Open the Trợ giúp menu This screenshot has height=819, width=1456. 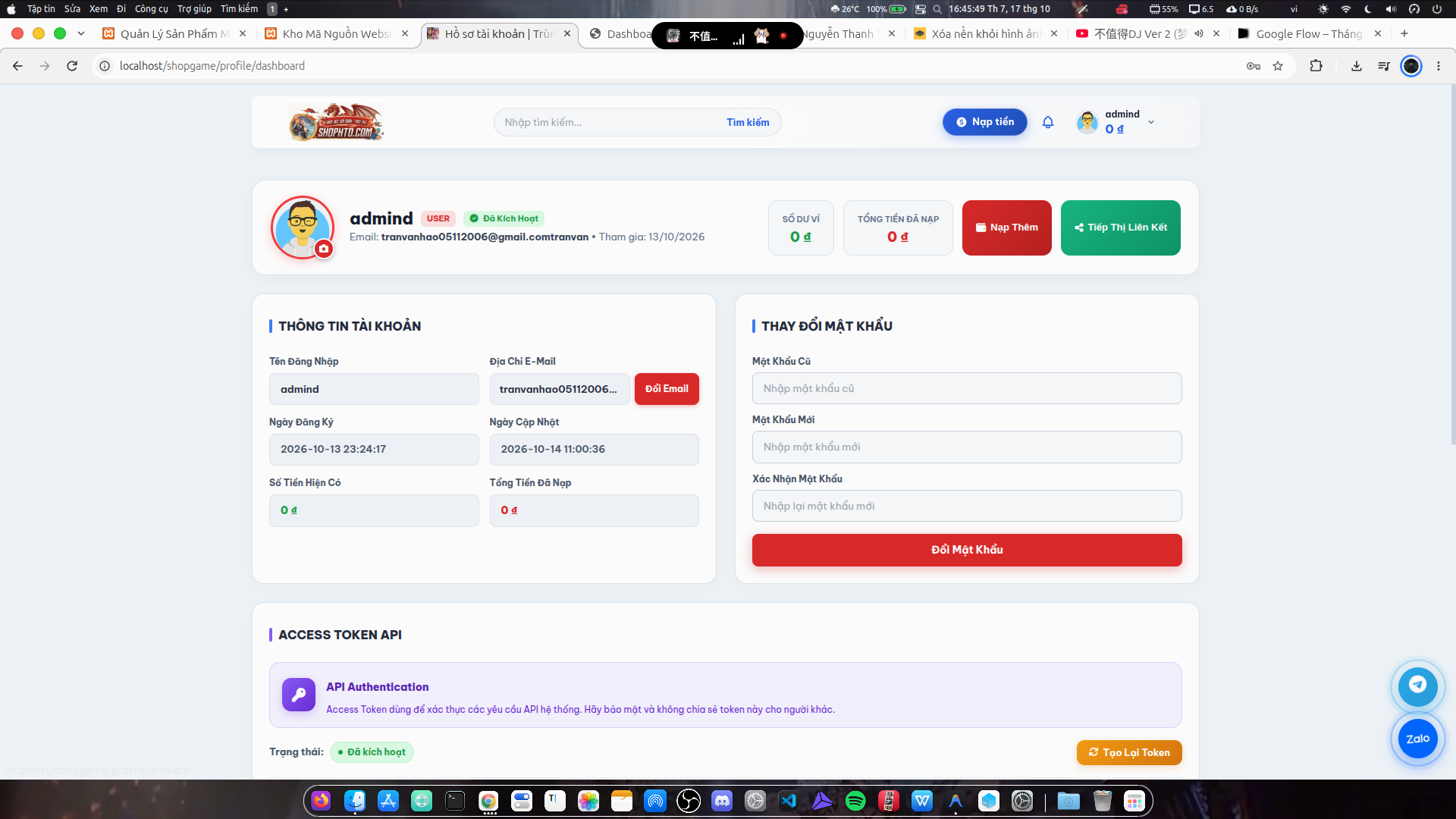(x=194, y=9)
